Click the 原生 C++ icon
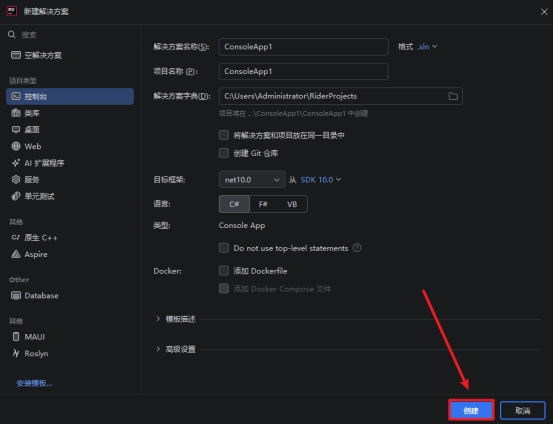 pyautogui.click(x=16, y=237)
